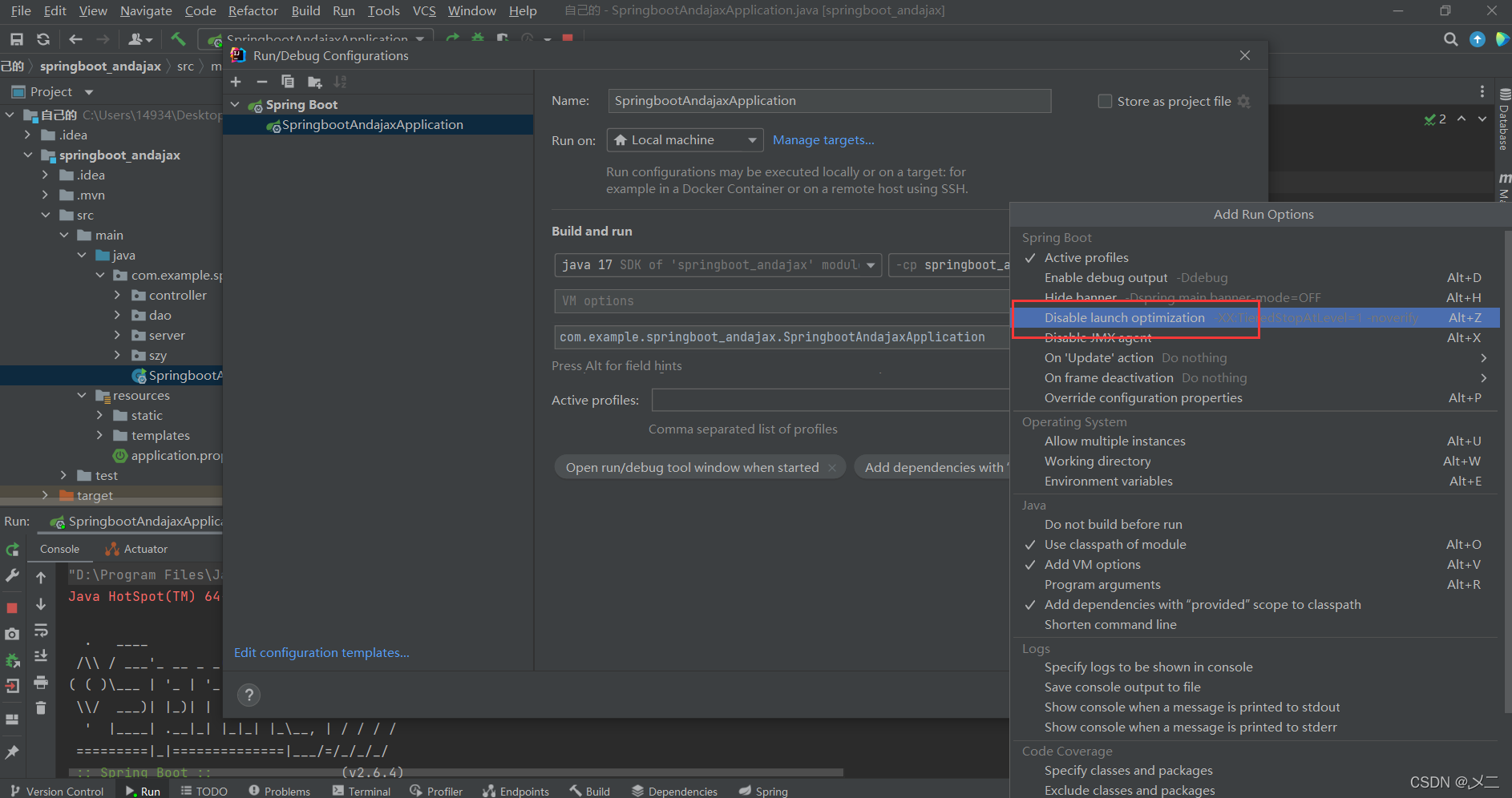Click the Down stack trace arrow
Image resolution: width=1512 pixels, height=798 pixels.
pos(41,604)
